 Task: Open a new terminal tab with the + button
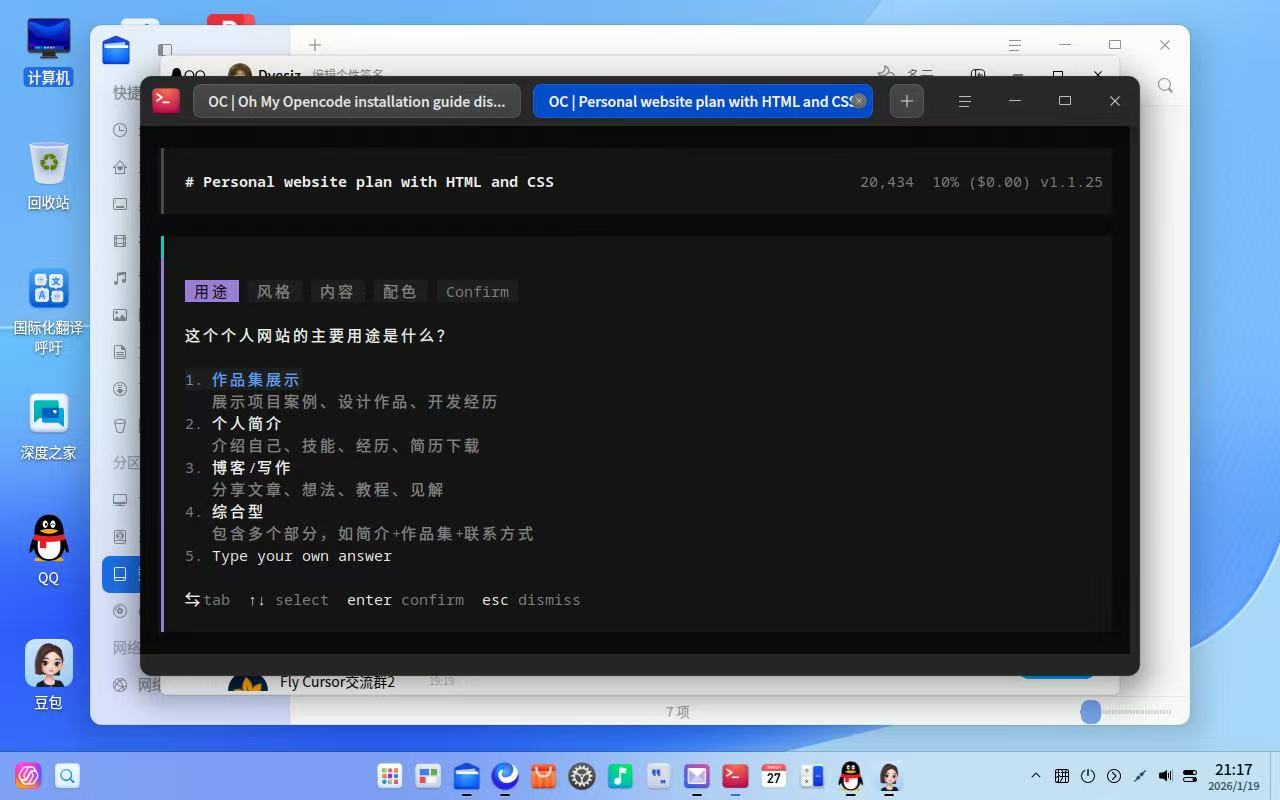906,101
